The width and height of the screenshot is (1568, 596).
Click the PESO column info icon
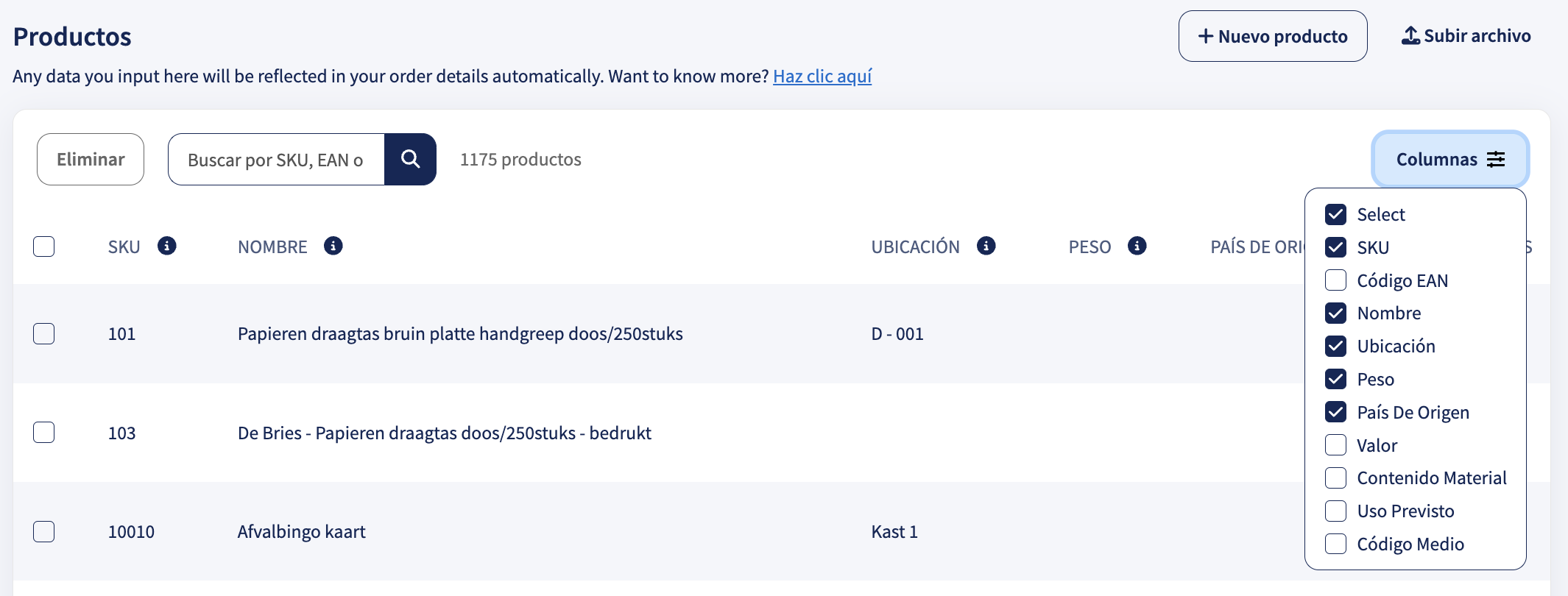point(1137,246)
